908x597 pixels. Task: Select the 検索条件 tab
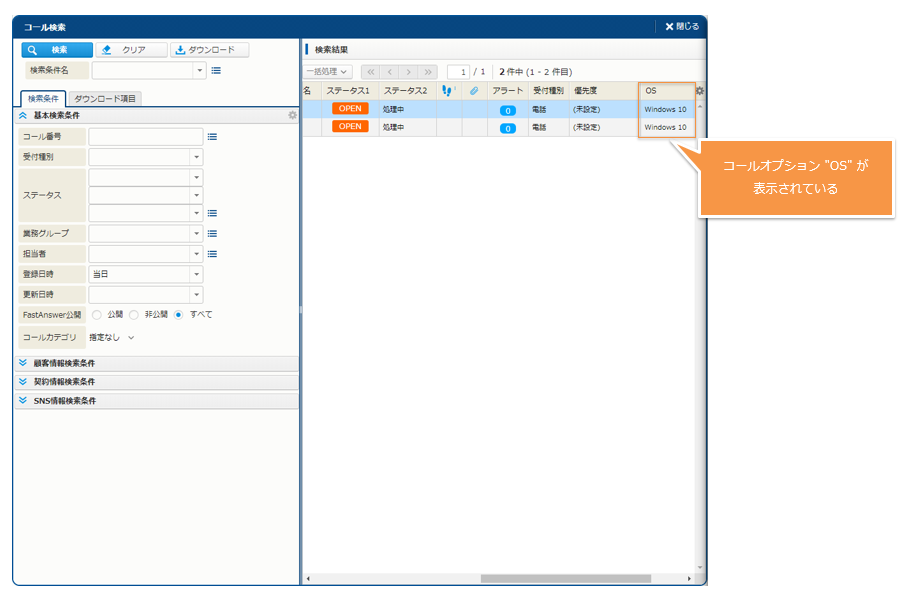(43, 99)
